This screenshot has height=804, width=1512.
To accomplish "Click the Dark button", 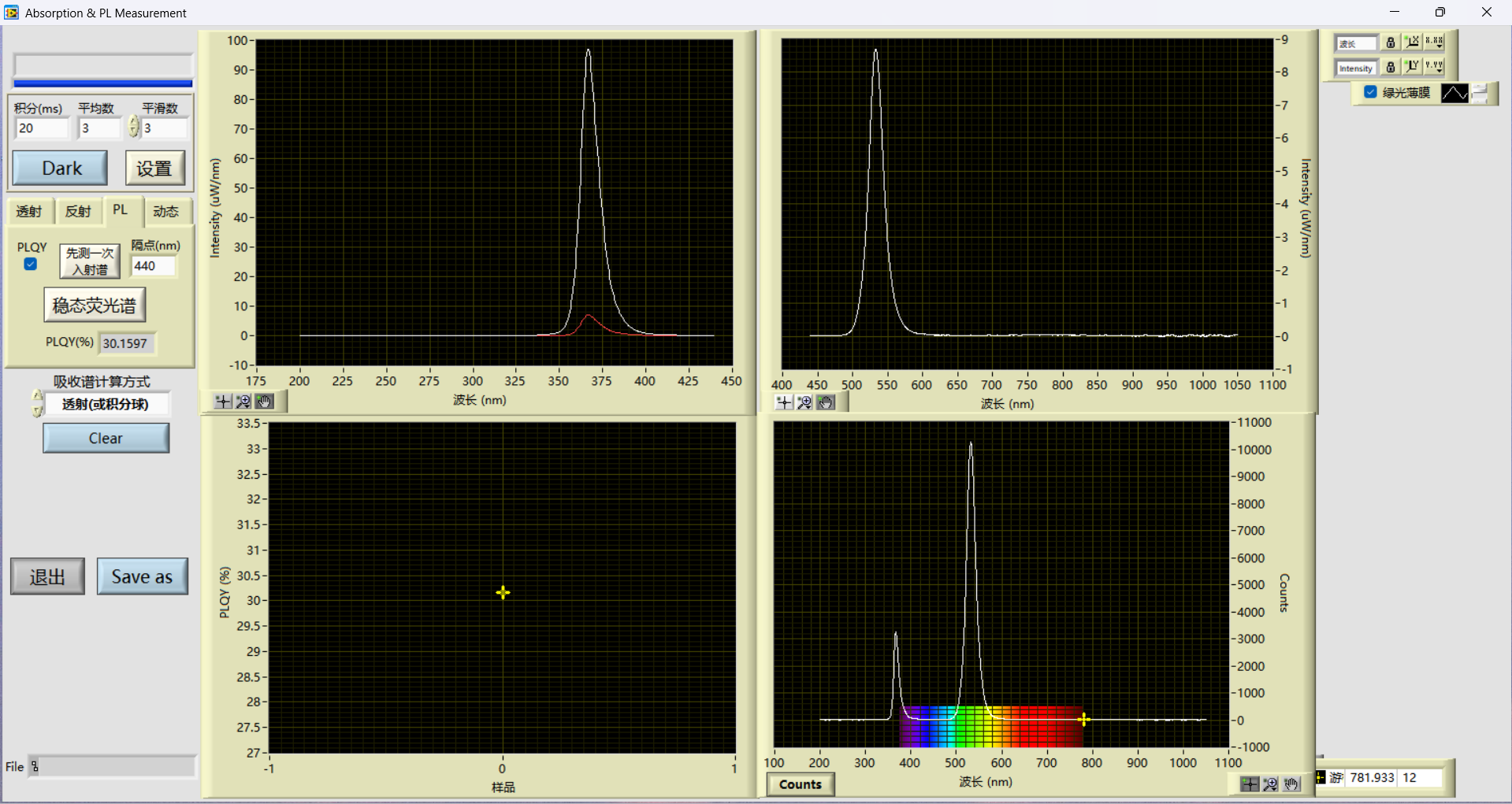I will tap(61, 169).
